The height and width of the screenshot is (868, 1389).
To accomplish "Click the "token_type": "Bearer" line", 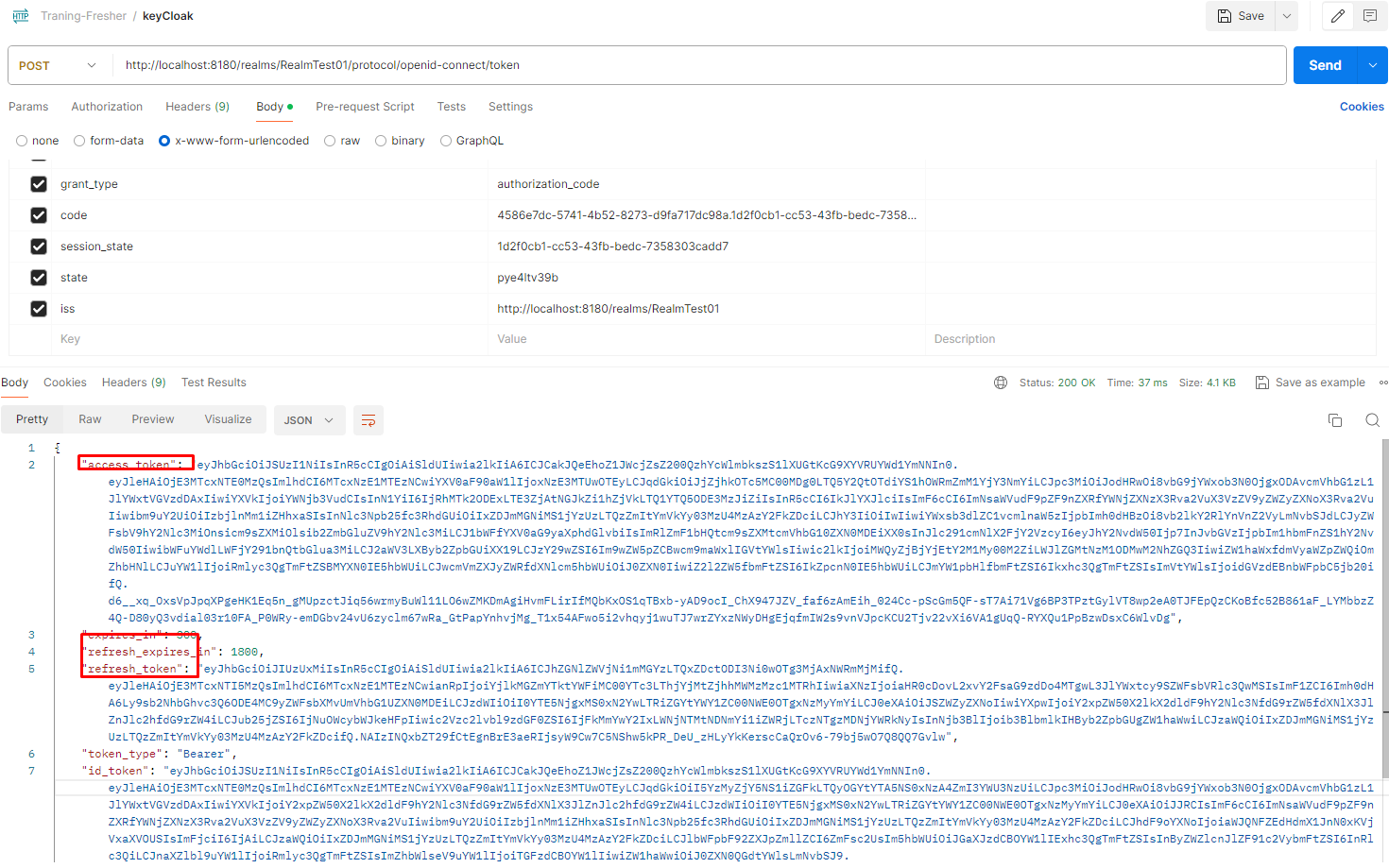I will (x=159, y=754).
